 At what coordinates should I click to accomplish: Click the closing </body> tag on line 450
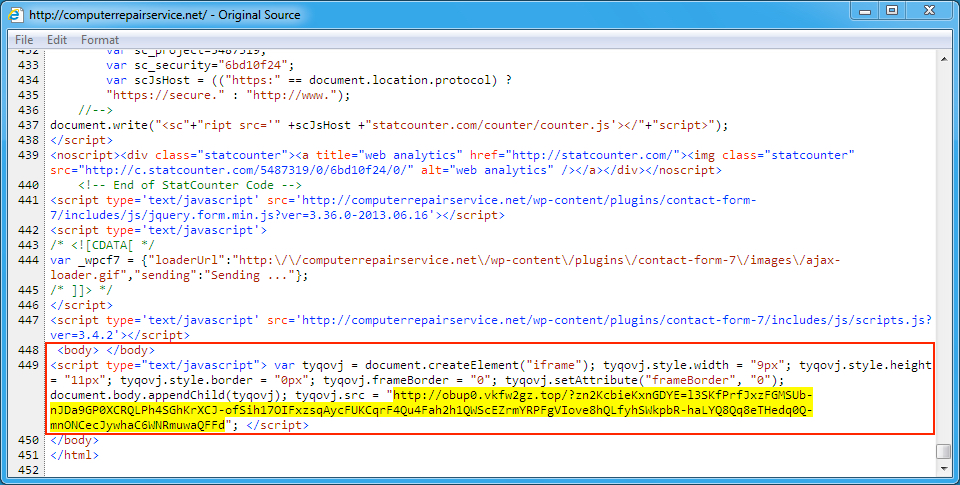coord(75,440)
